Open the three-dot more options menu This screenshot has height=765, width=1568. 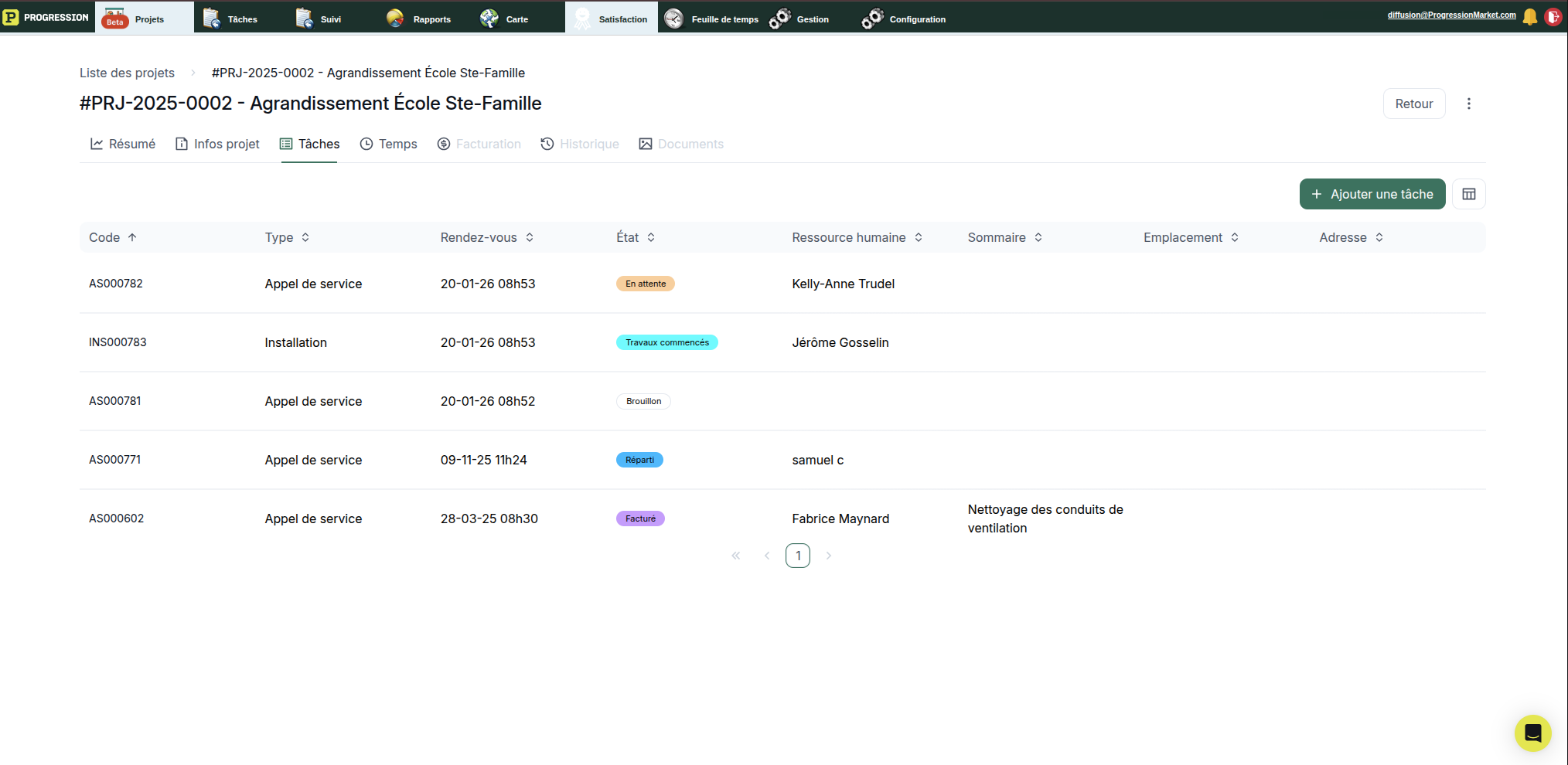[x=1468, y=104]
